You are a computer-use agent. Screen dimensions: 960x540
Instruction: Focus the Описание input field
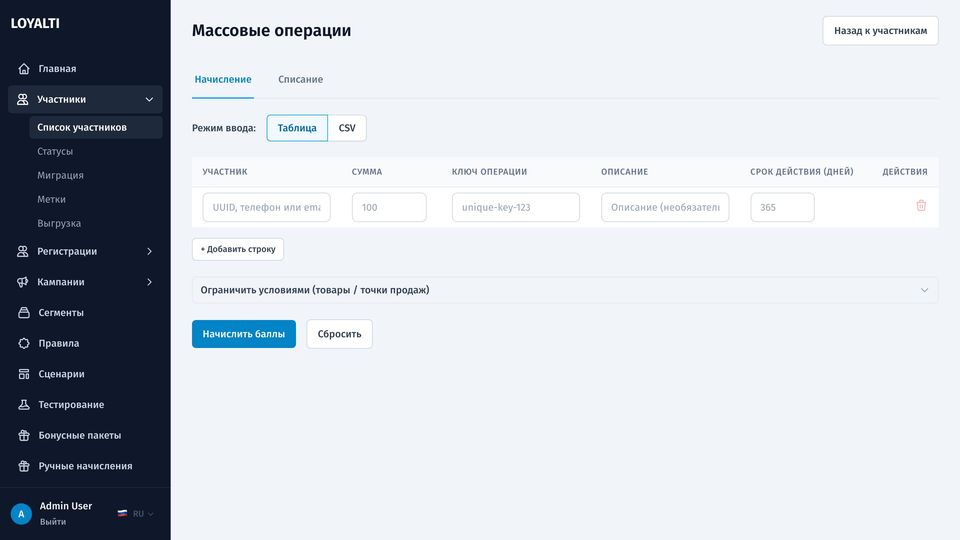[665, 207]
